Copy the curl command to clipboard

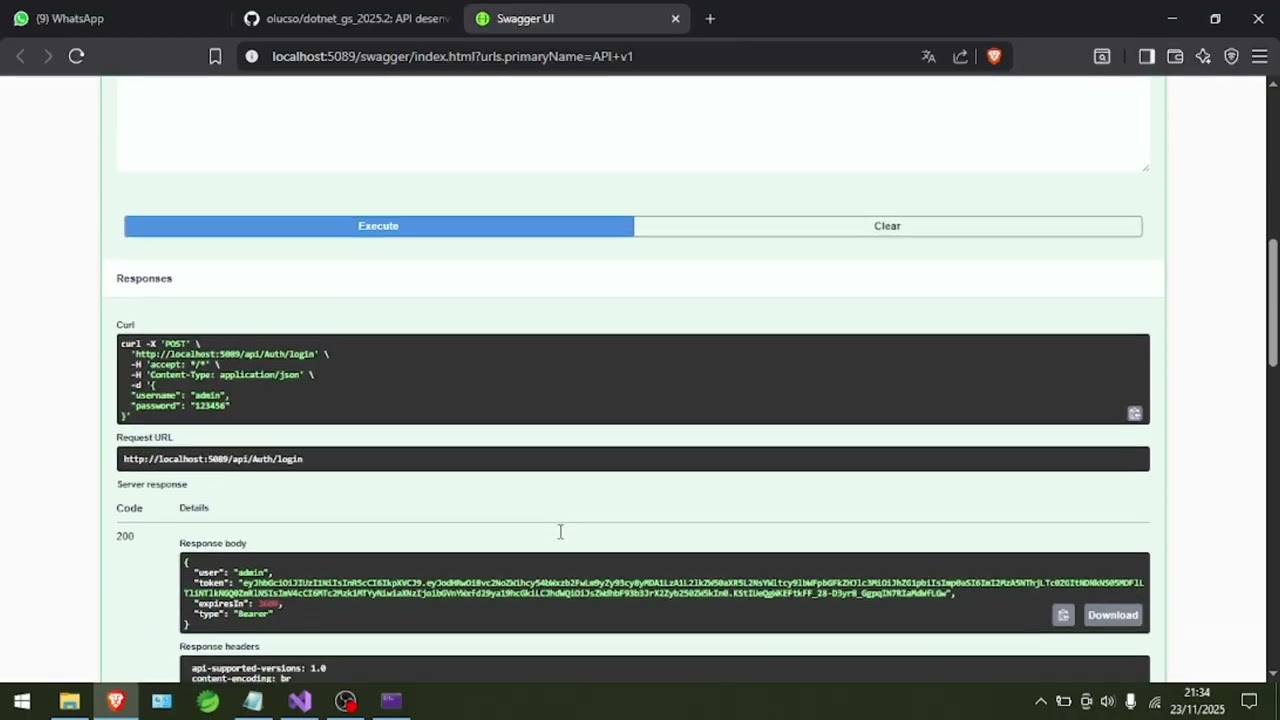tap(1134, 413)
